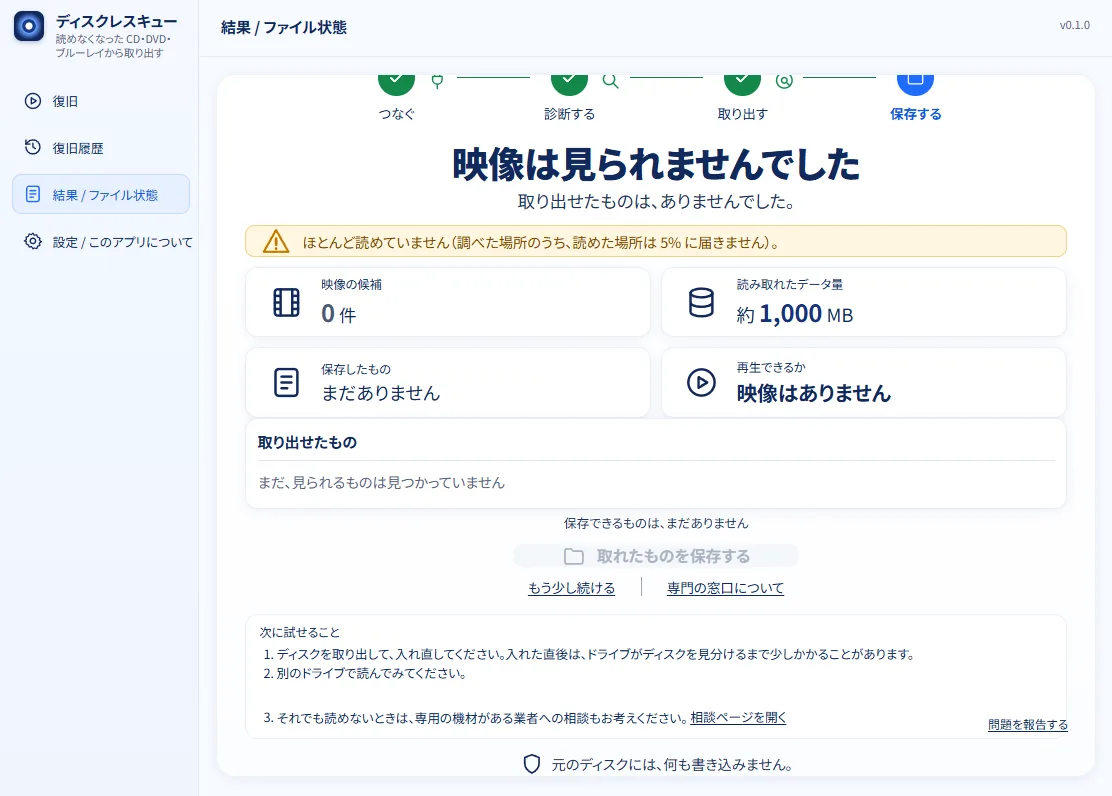Click the film strip icon in 映像の候補 card
The width and height of the screenshot is (1112, 796).
(287, 302)
